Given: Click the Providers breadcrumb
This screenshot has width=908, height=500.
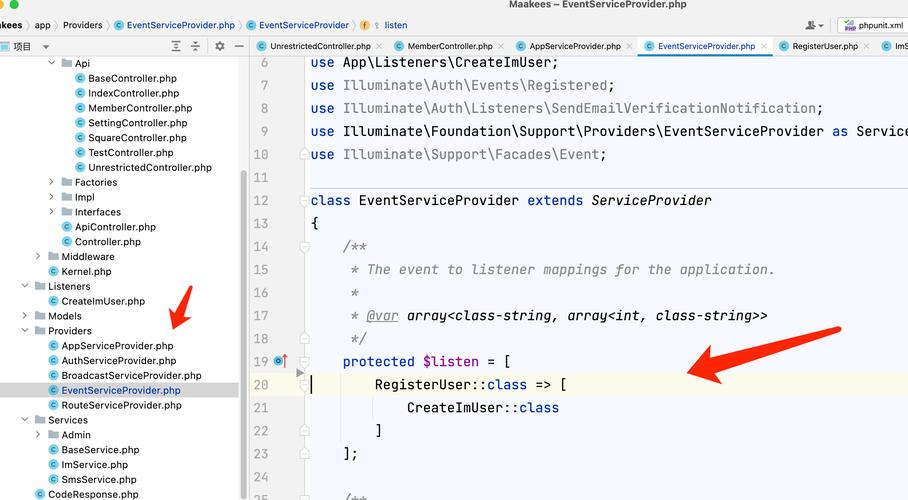Looking at the screenshot, I should (x=83, y=25).
